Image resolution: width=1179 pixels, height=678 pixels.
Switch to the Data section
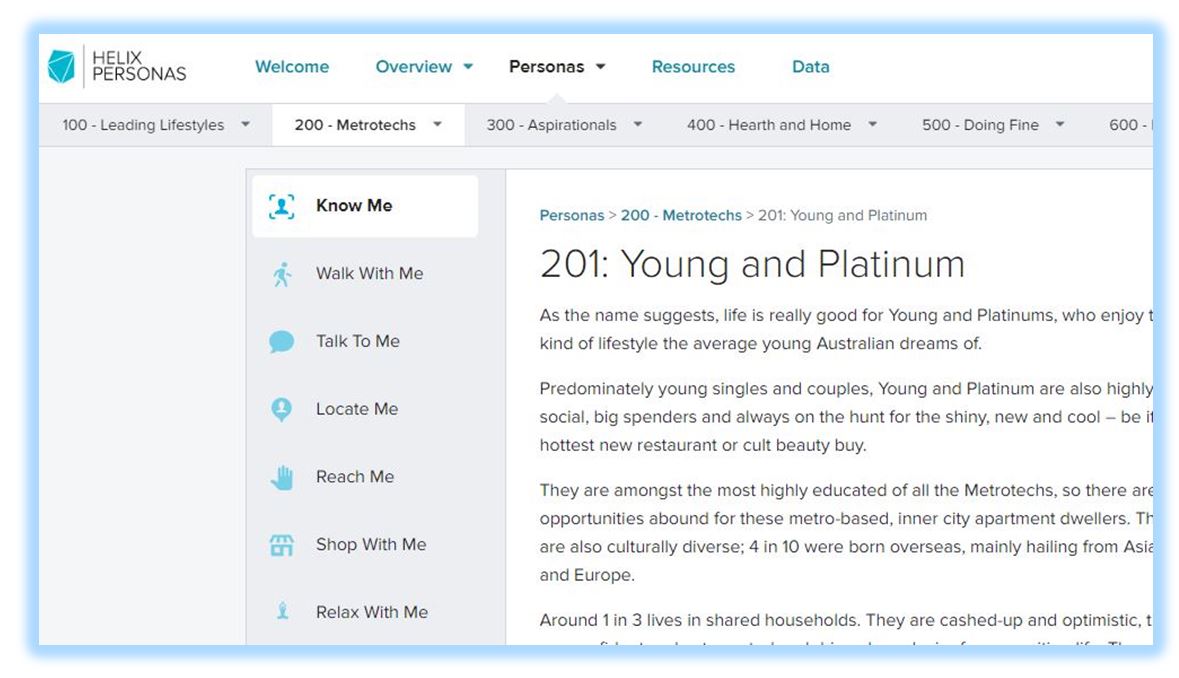click(x=810, y=67)
